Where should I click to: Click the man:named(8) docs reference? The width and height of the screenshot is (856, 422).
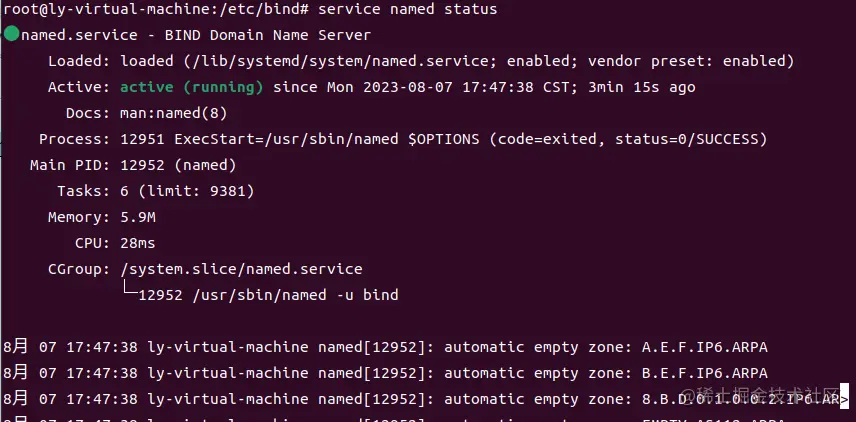click(174, 114)
